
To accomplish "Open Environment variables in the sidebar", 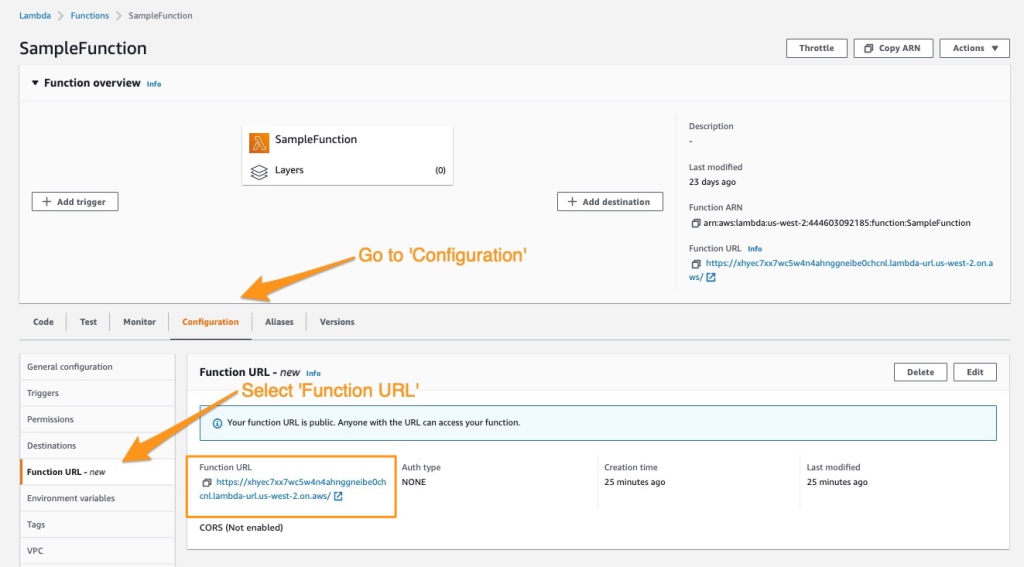I will coord(71,498).
